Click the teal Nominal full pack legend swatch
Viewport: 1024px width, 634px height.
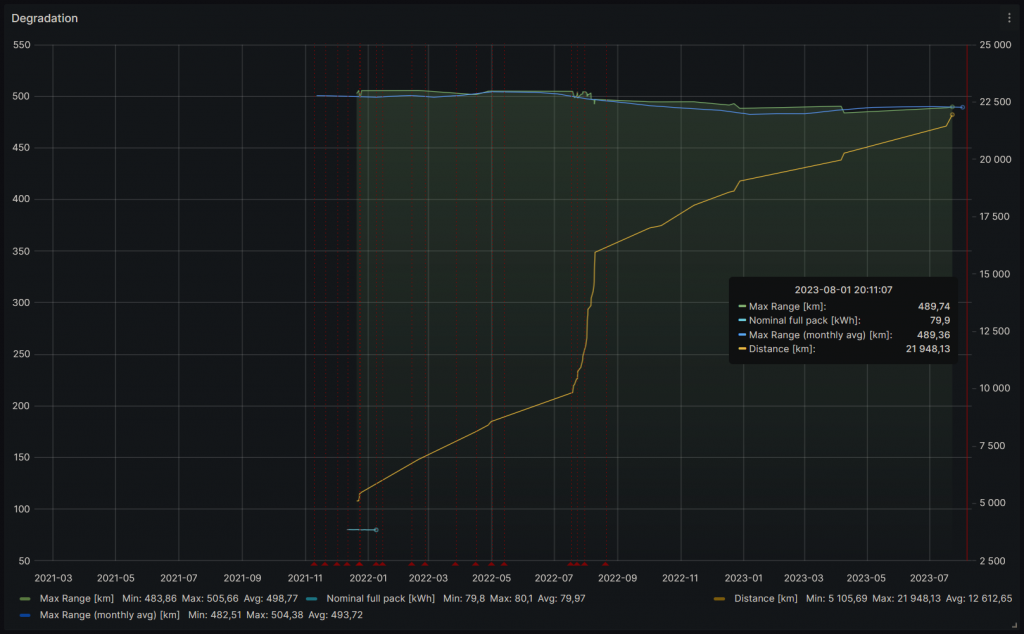tap(311, 598)
